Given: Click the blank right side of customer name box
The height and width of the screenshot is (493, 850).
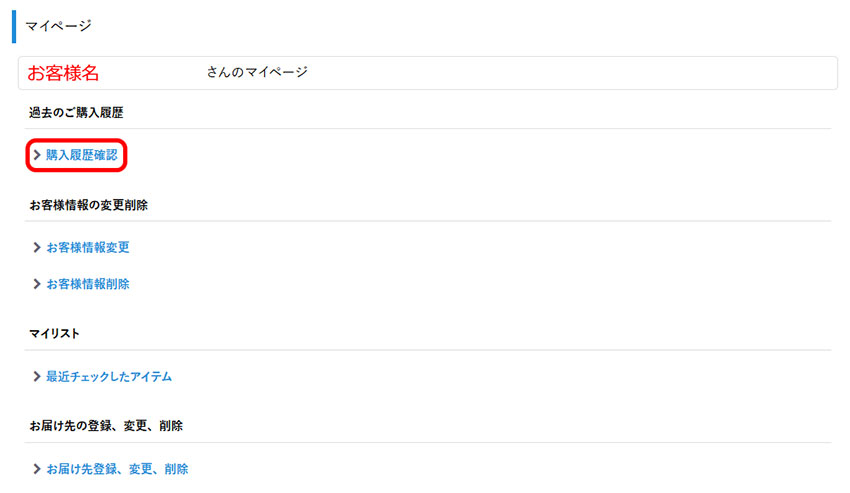Looking at the screenshot, I should click(x=600, y=73).
